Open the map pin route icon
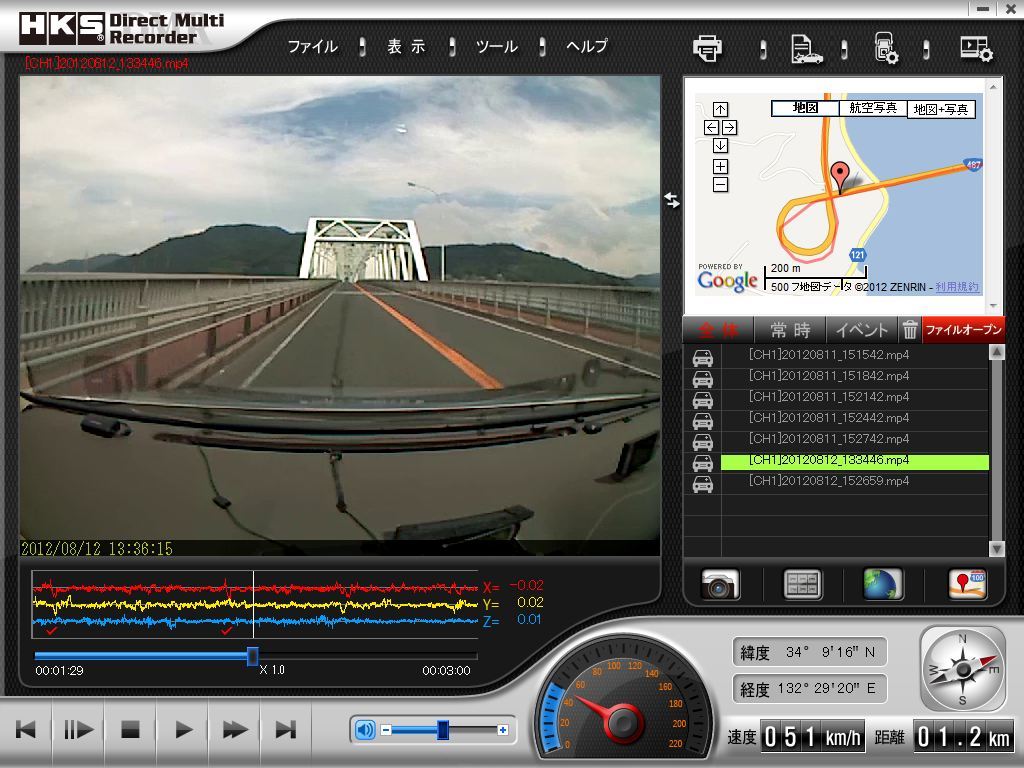Screen dimensions: 1024x768 (x=967, y=583)
